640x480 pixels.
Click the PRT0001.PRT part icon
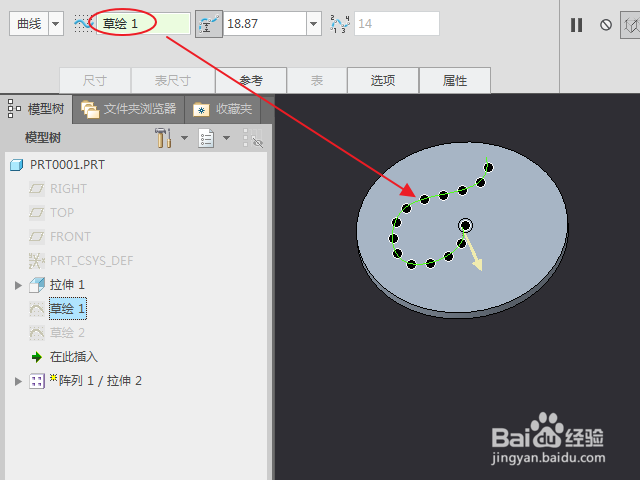pos(16,165)
